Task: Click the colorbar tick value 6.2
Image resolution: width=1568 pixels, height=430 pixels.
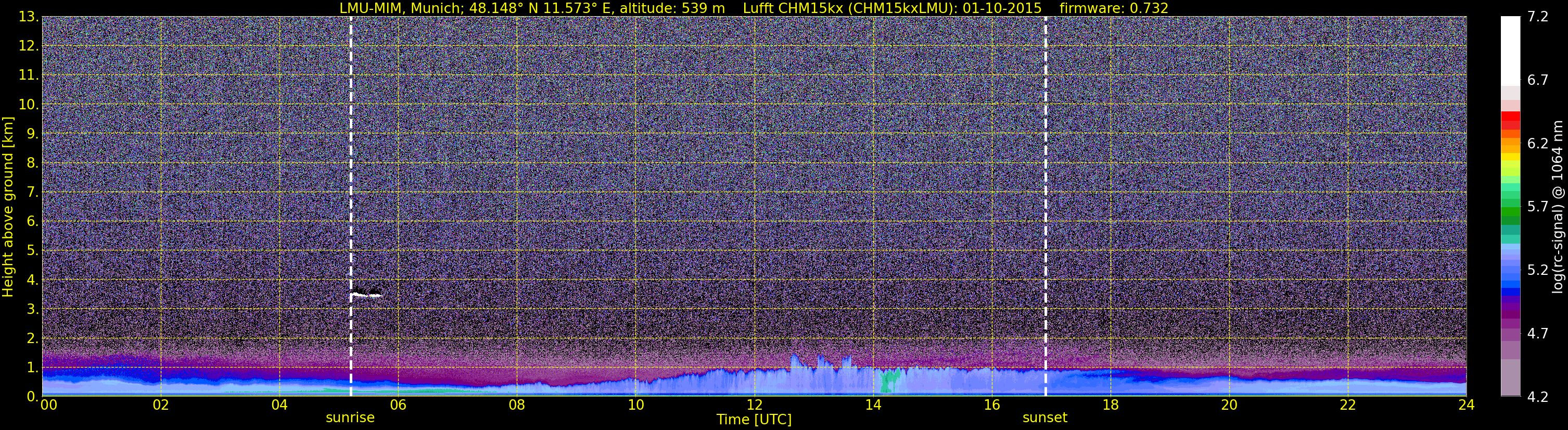Action: tap(1538, 143)
